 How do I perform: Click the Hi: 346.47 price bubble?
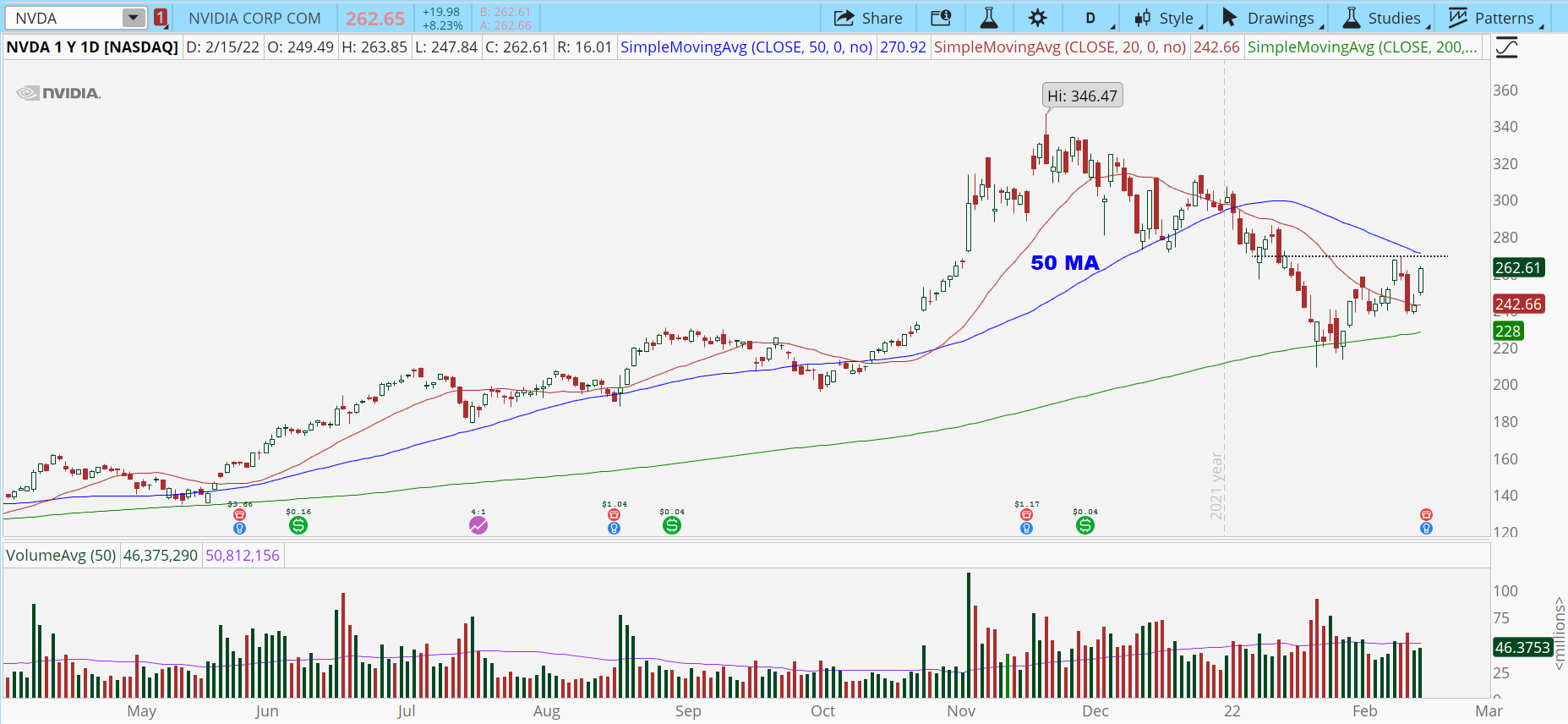point(1083,96)
